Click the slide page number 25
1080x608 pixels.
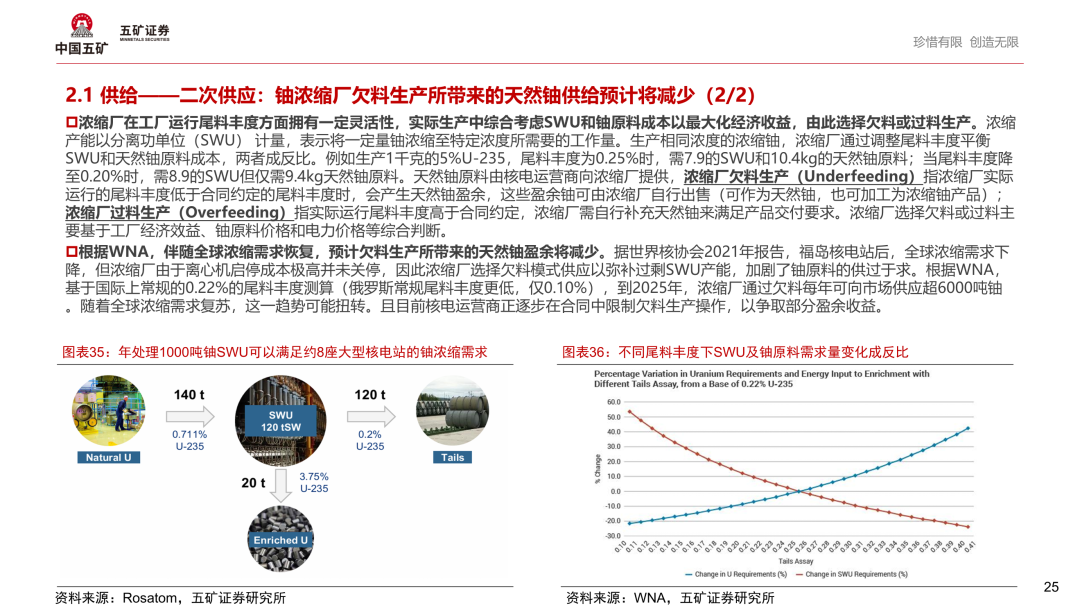1050,587
